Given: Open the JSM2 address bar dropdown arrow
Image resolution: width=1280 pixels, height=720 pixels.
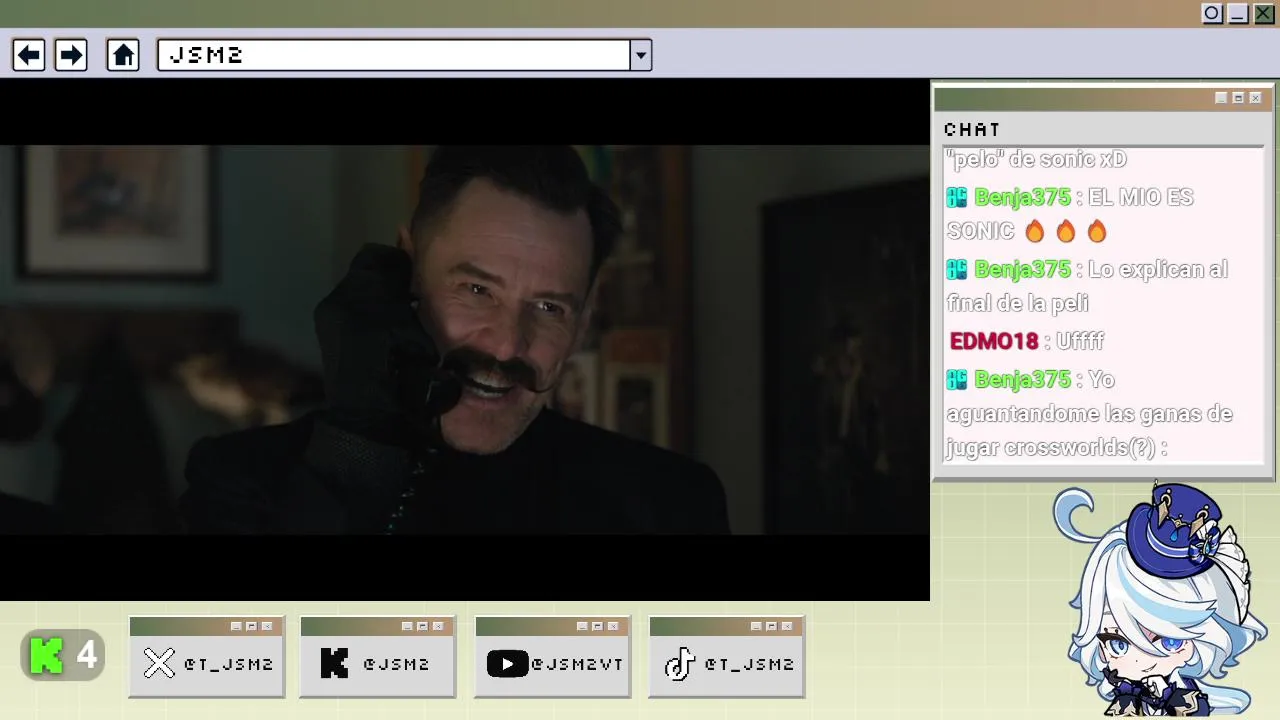Looking at the screenshot, I should coord(641,55).
